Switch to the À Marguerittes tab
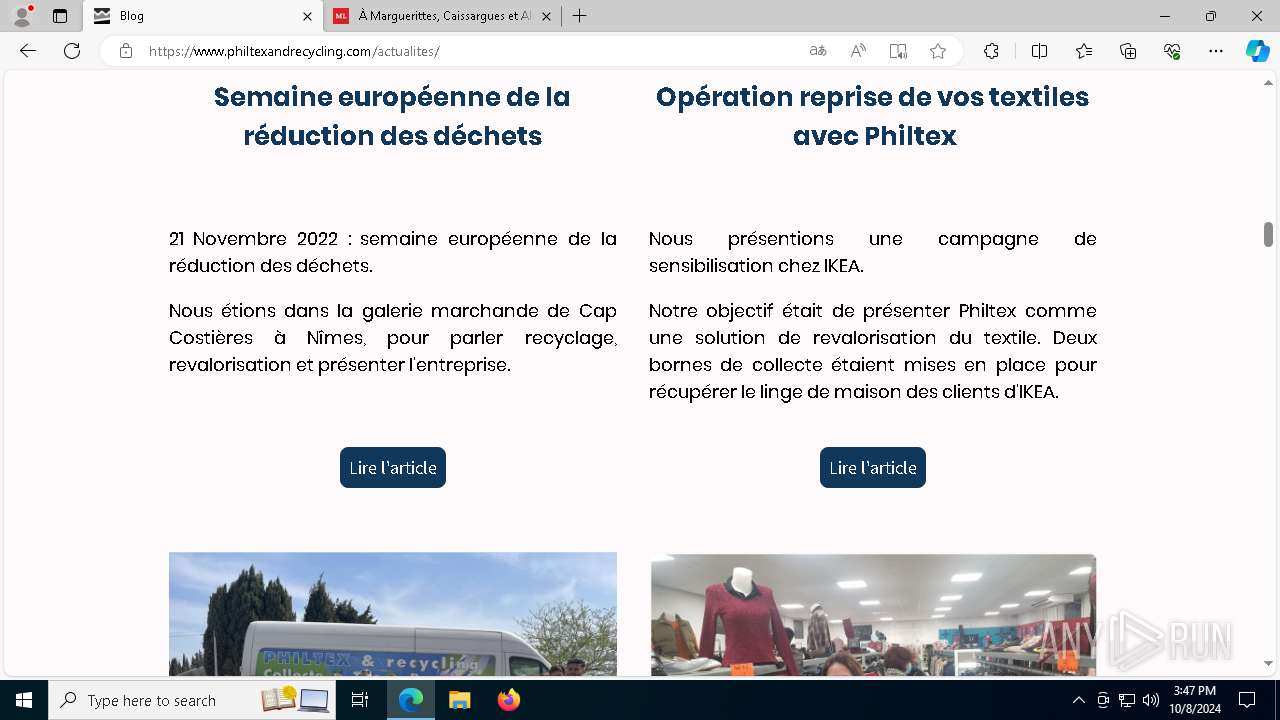Viewport: 1280px width, 720px height. pyautogui.click(x=443, y=16)
